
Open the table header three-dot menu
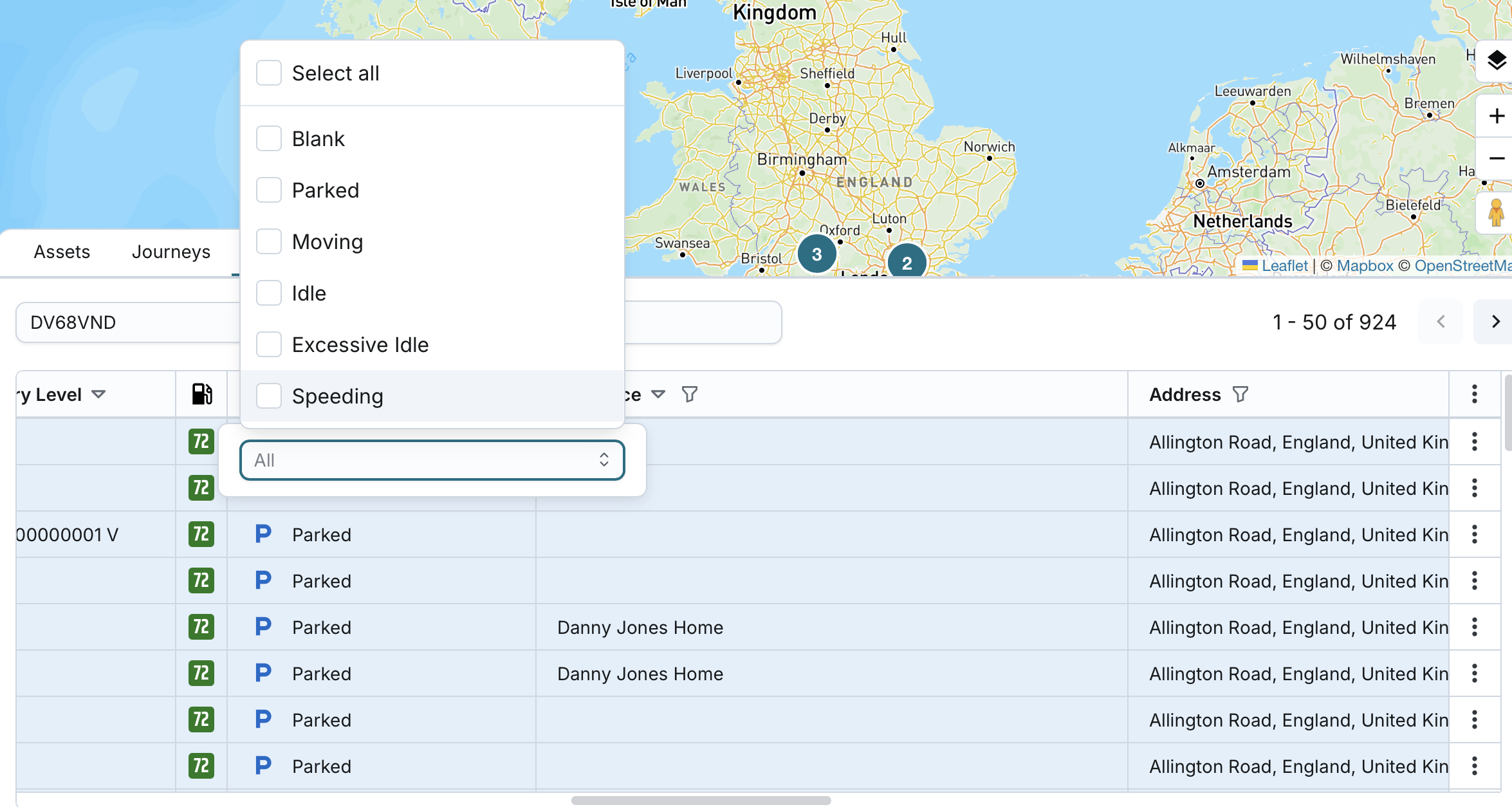tap(1474, 394)
